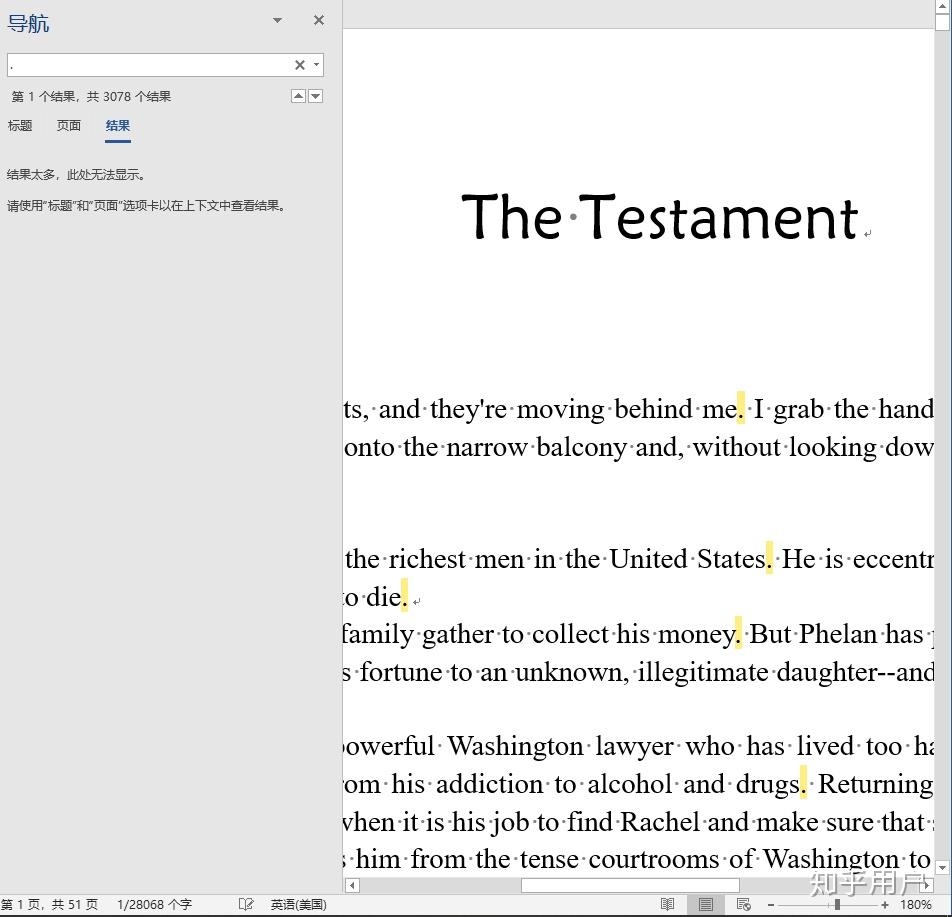Click the horizontal scrollbar thumb

coord(630,885)
